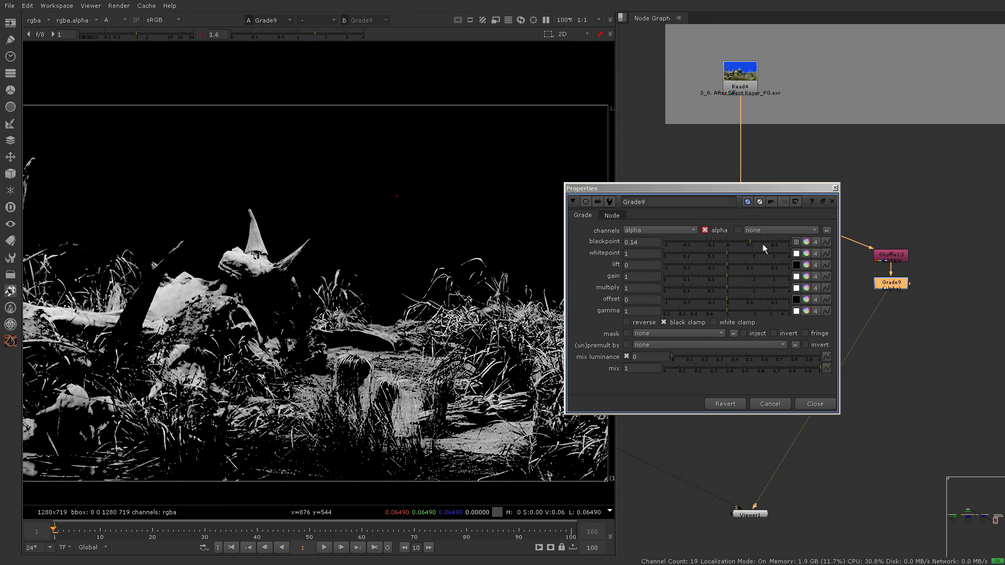Select the 3D cube tool in left toolbar
The height and width of the screenshot is (565, 1005).
[10, 174]
